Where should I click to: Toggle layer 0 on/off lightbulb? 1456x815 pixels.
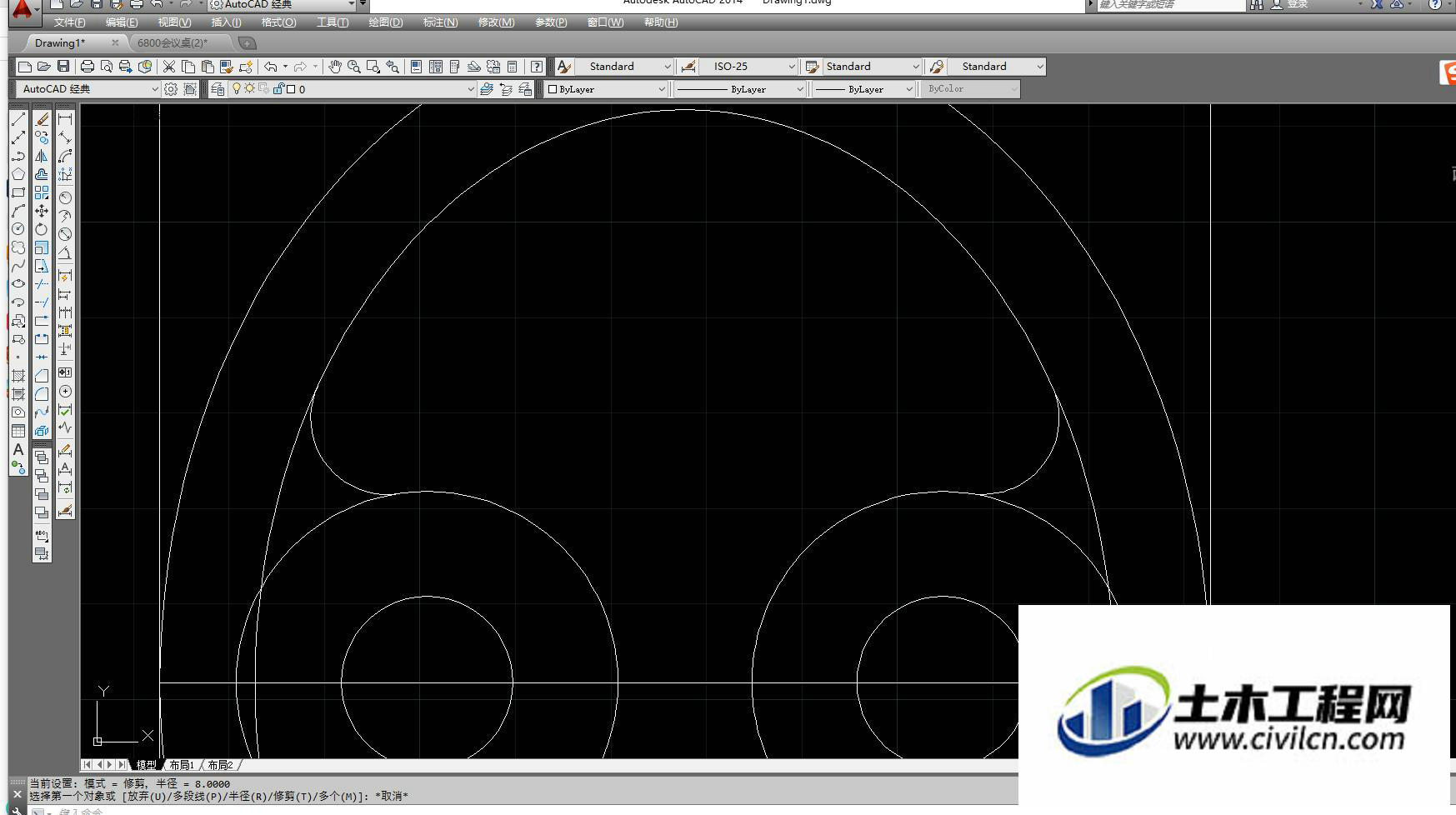click(237, 88)
